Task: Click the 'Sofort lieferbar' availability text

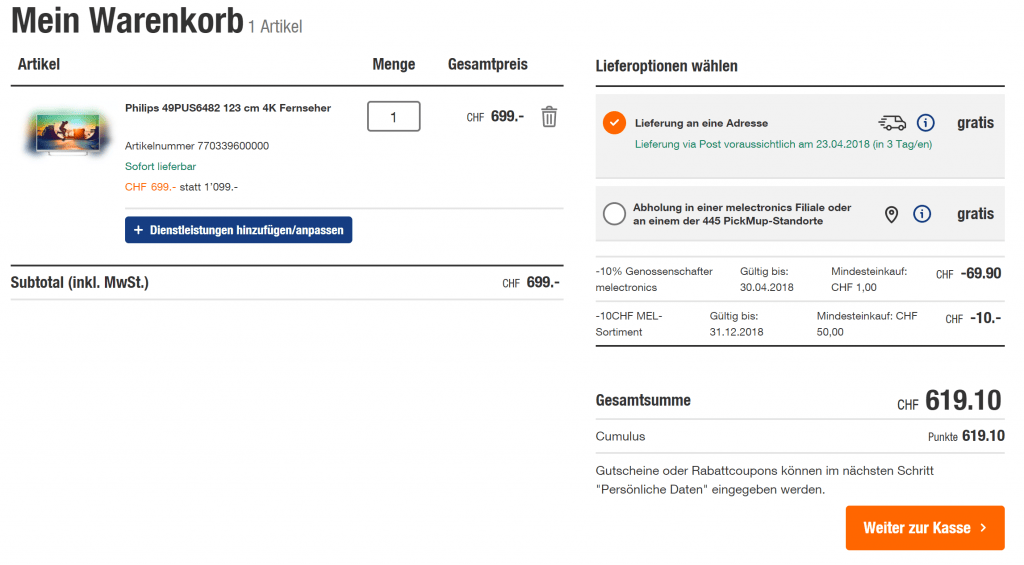Action: click(x=160, y=166)
